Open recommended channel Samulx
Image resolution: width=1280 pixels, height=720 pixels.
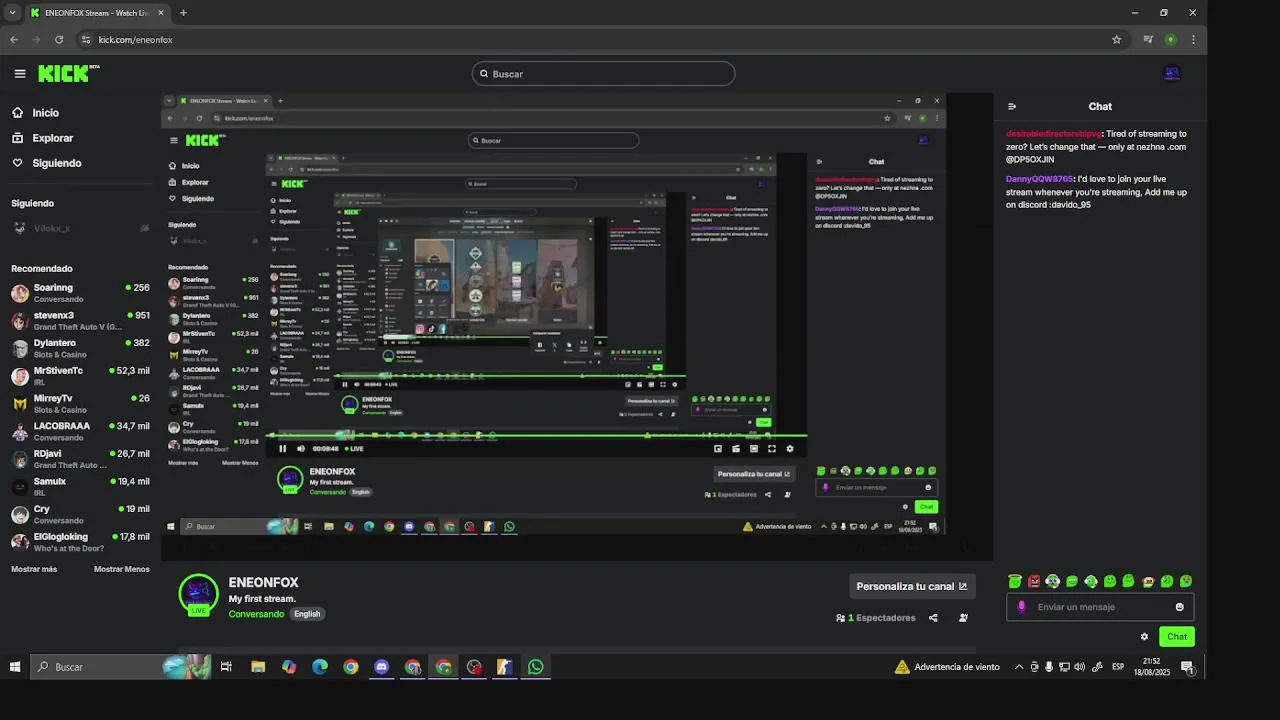click(x=80, y=487)
